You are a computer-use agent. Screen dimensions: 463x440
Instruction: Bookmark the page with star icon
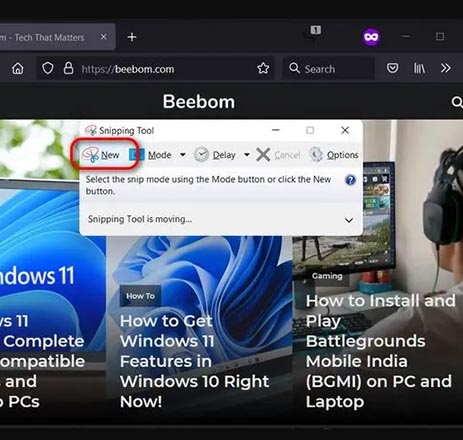pyautogui.click(x=263, y=68)
